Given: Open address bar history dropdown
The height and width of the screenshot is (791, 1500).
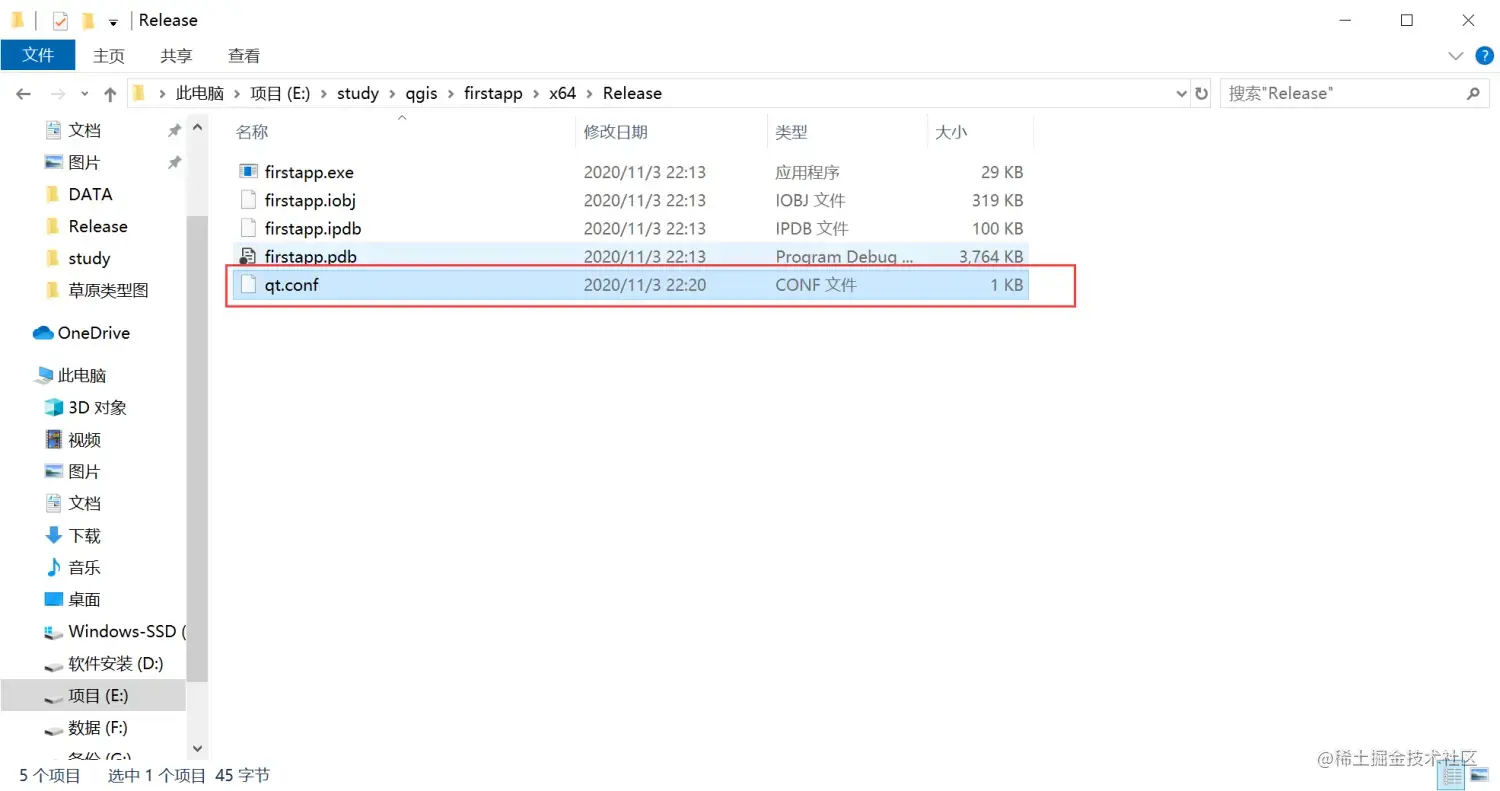Looking at the screenshot, I should (1182, 93).
